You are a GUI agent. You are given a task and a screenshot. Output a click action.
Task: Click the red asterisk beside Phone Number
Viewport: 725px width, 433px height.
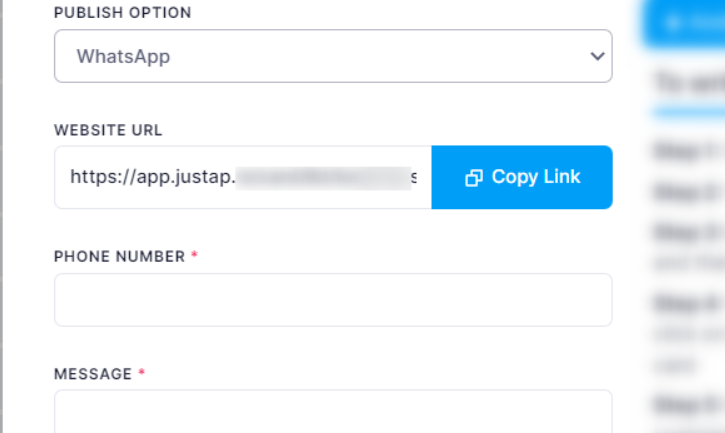[194, 256]
